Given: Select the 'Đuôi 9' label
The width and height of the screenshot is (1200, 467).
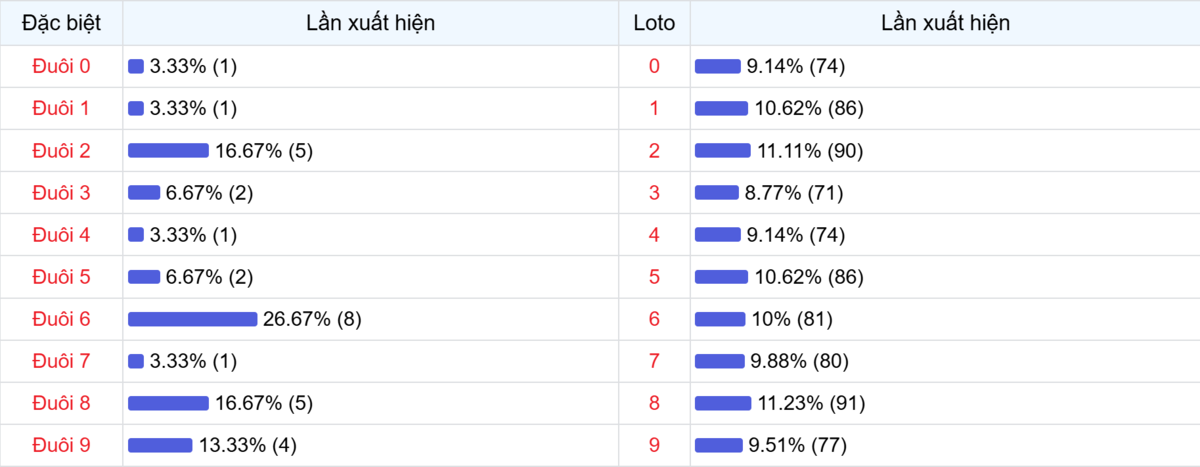Looking at the screenshot, I should click(61, 444).
